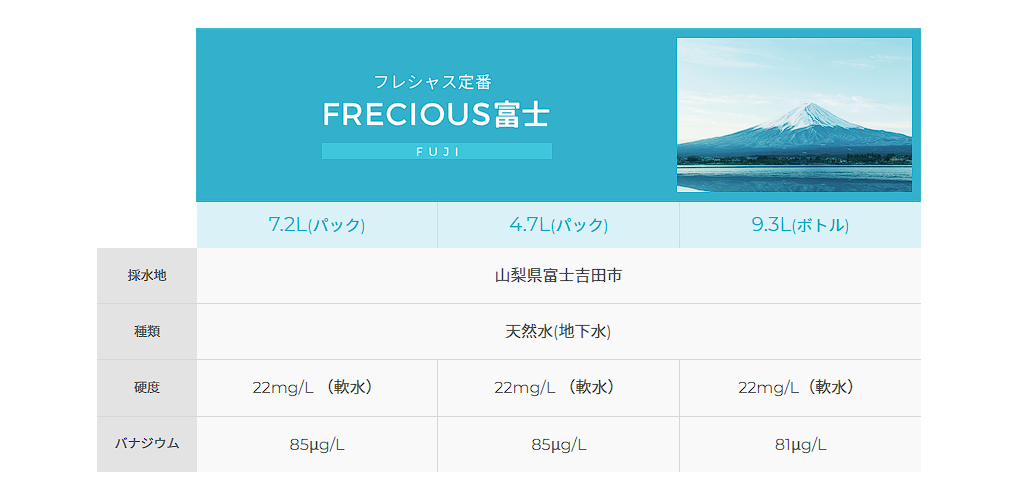1026x501 pixels.
Task: Click the 種類 row header
Action: click(147, 332)
